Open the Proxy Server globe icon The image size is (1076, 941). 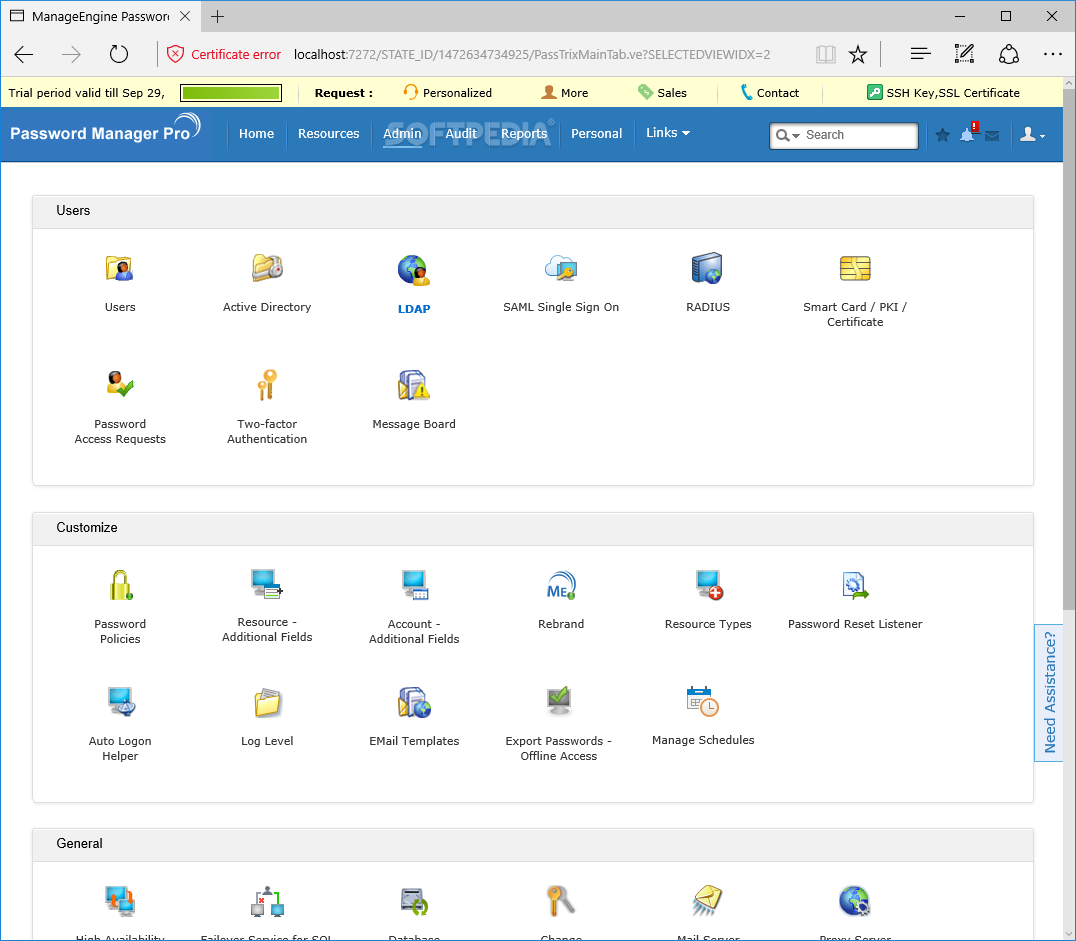point(854,901)
